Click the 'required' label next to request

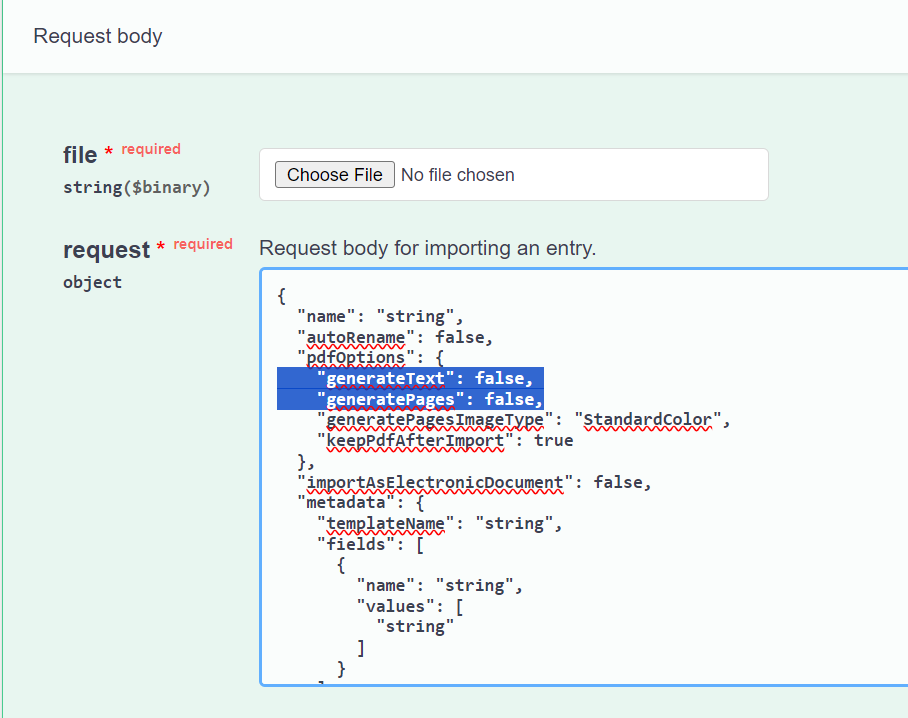[203, 244]
